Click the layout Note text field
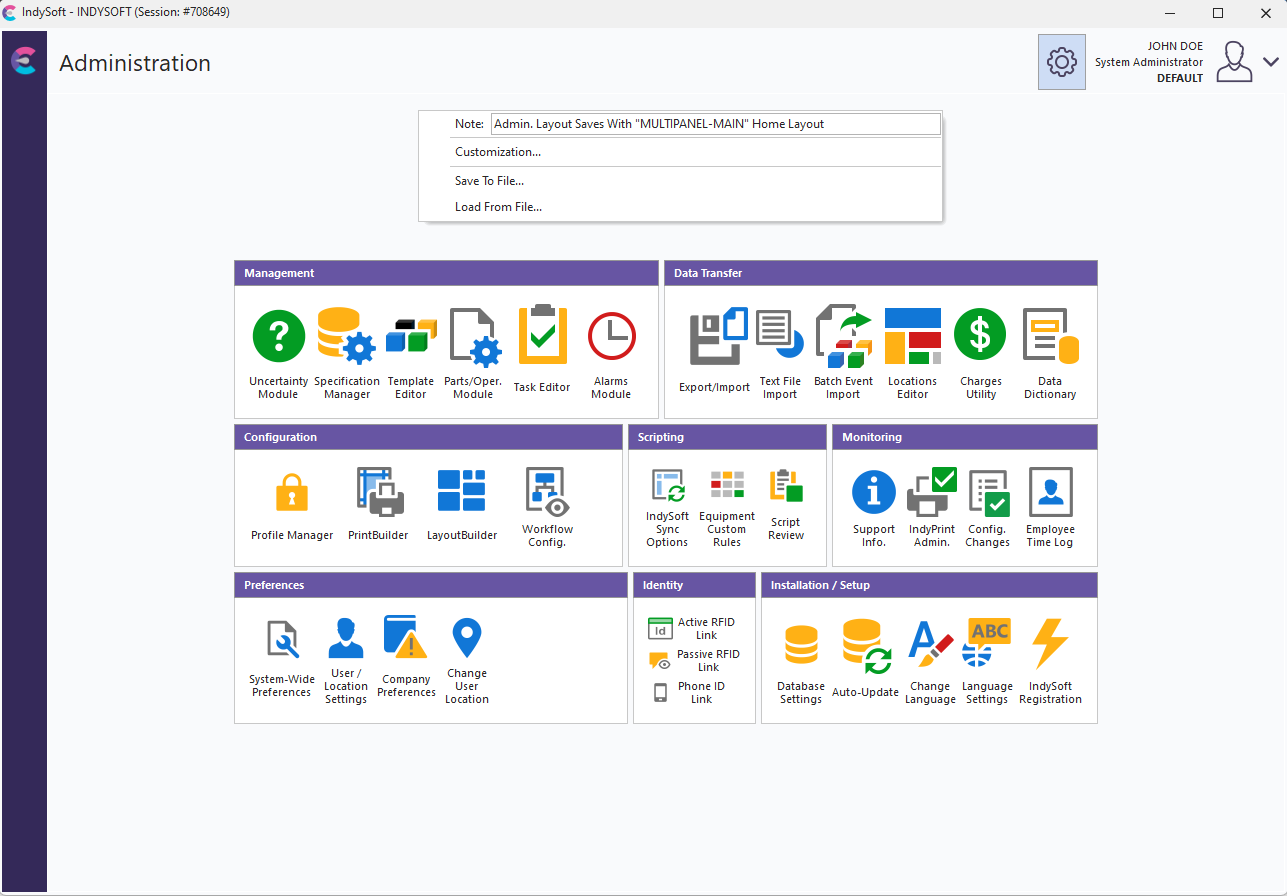 [x=714, y=124]
